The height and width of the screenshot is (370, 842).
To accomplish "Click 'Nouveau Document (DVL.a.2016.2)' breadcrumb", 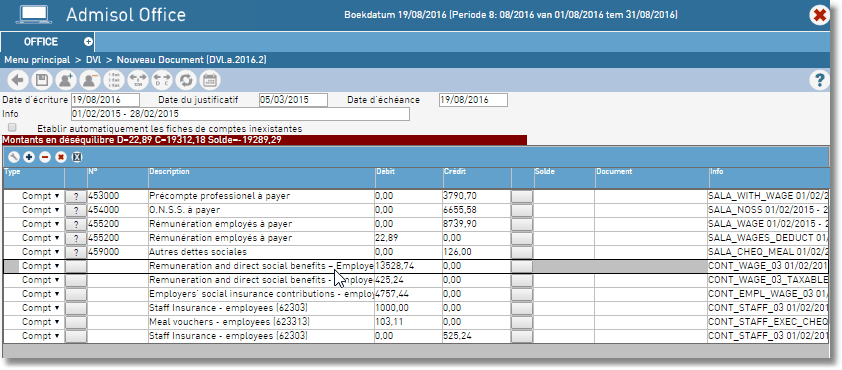I will pos(192,60).
